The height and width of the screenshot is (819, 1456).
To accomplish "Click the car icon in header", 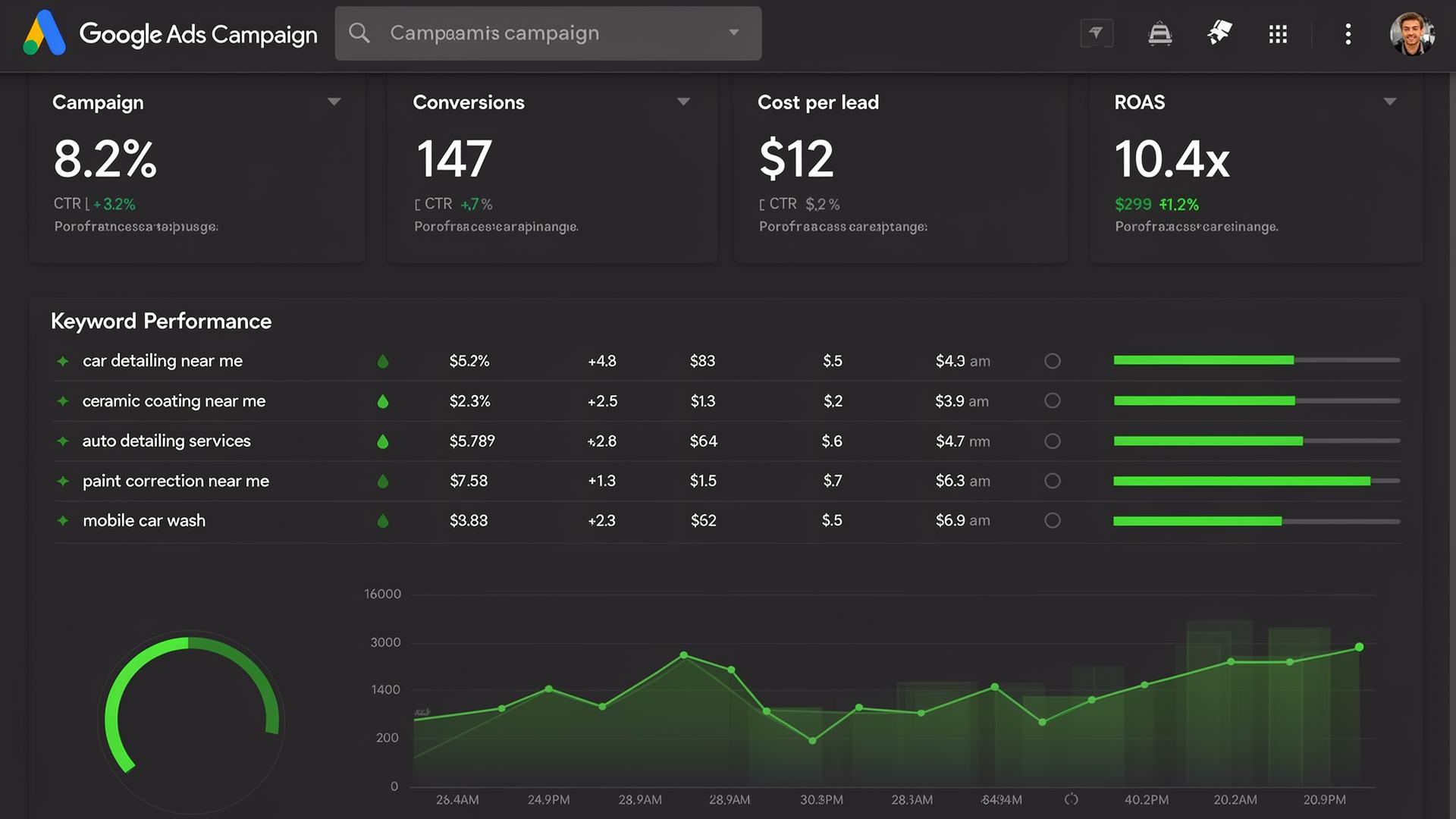I will tap(1159, 33).
